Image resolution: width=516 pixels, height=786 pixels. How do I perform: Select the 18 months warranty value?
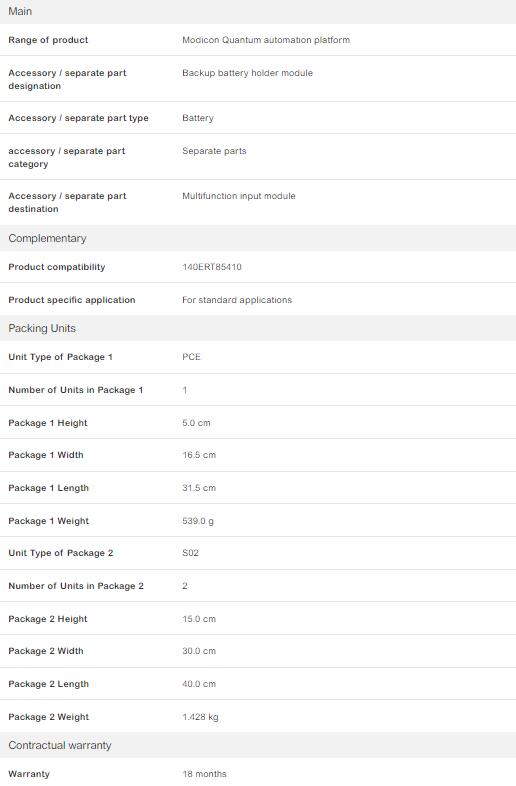click(204, 774)
